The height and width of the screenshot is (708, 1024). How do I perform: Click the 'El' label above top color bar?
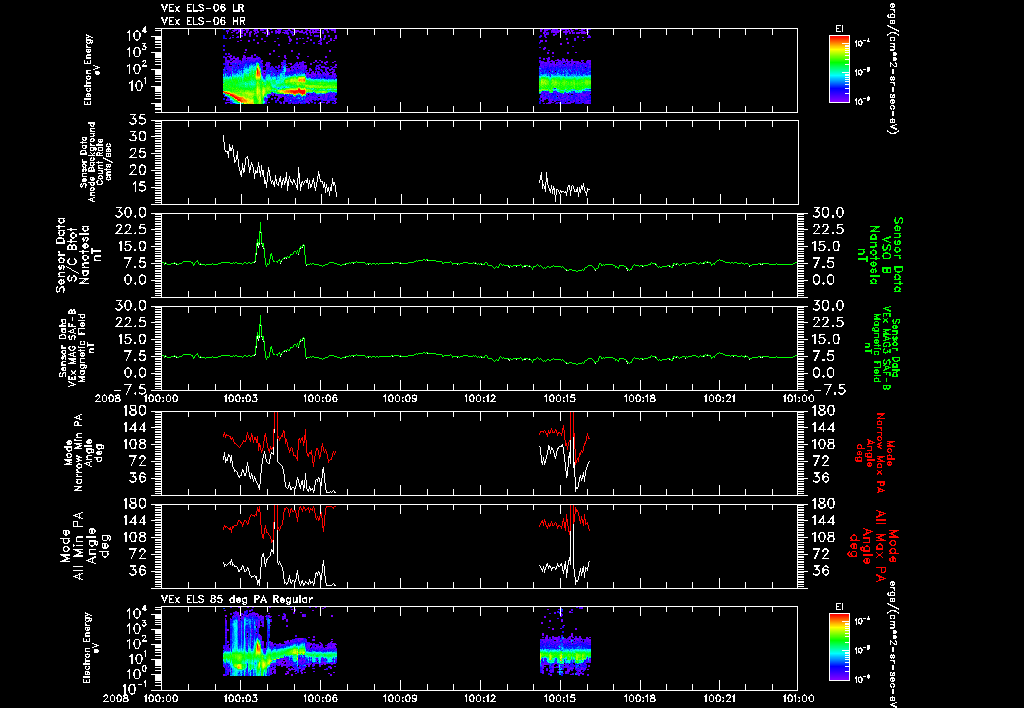839,29
